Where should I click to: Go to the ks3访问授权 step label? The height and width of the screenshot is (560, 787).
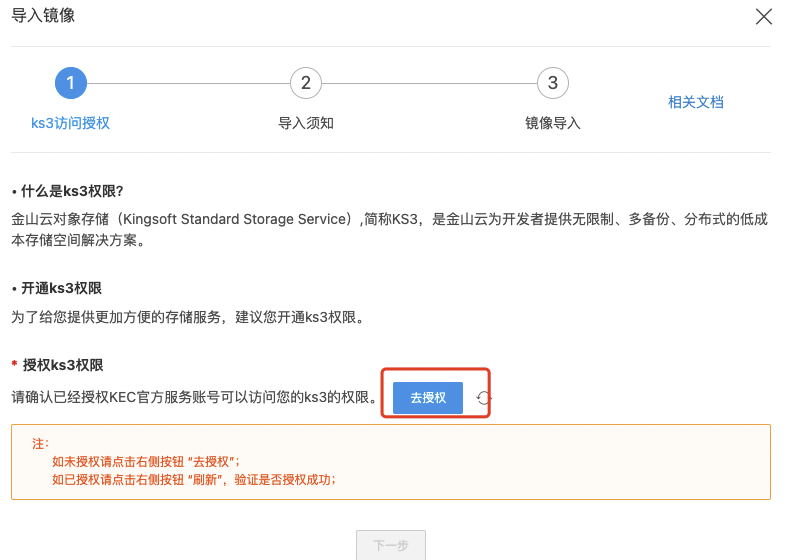pyautogui.click(x=70, y=123)
